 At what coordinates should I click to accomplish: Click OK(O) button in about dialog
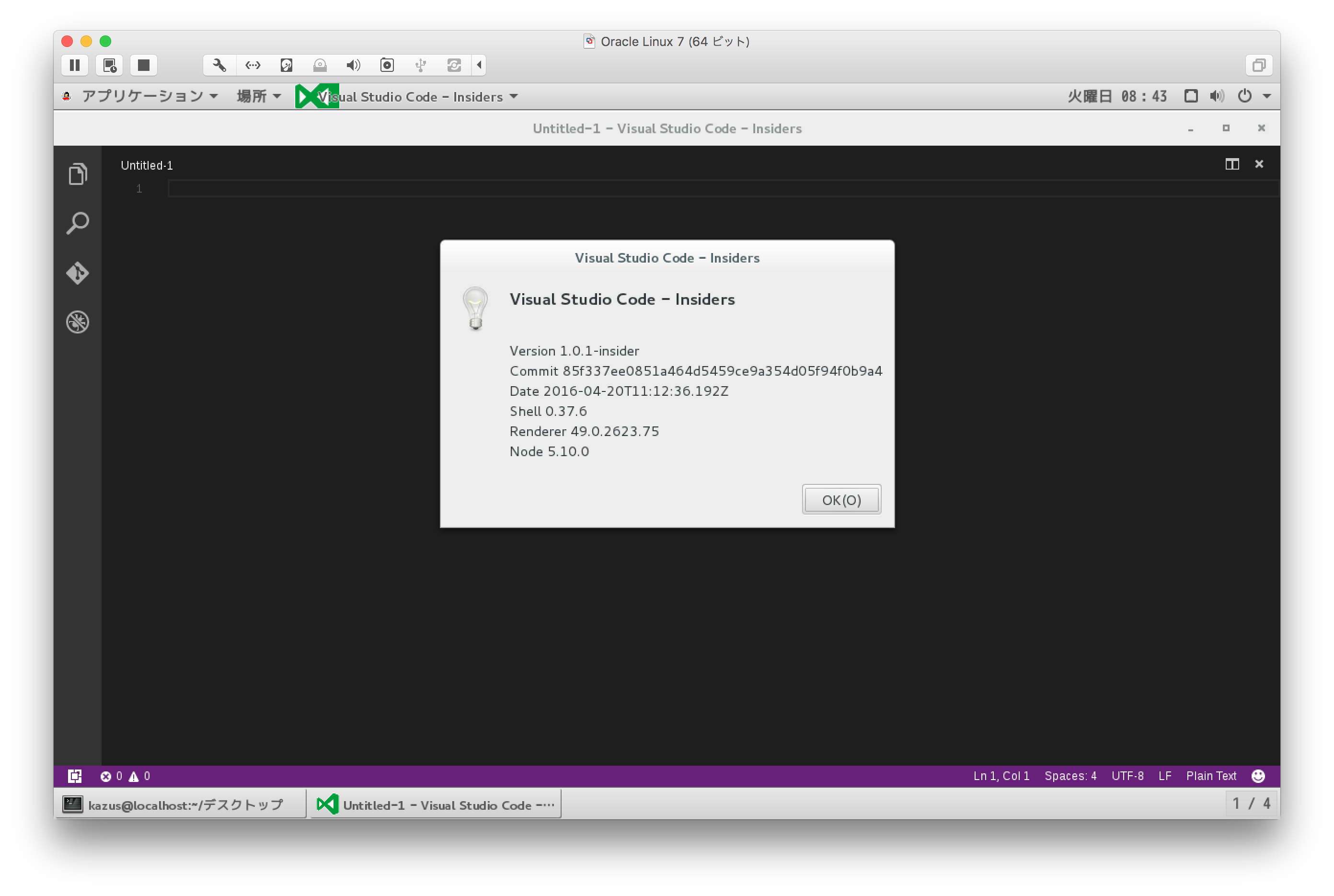[841, 500]
